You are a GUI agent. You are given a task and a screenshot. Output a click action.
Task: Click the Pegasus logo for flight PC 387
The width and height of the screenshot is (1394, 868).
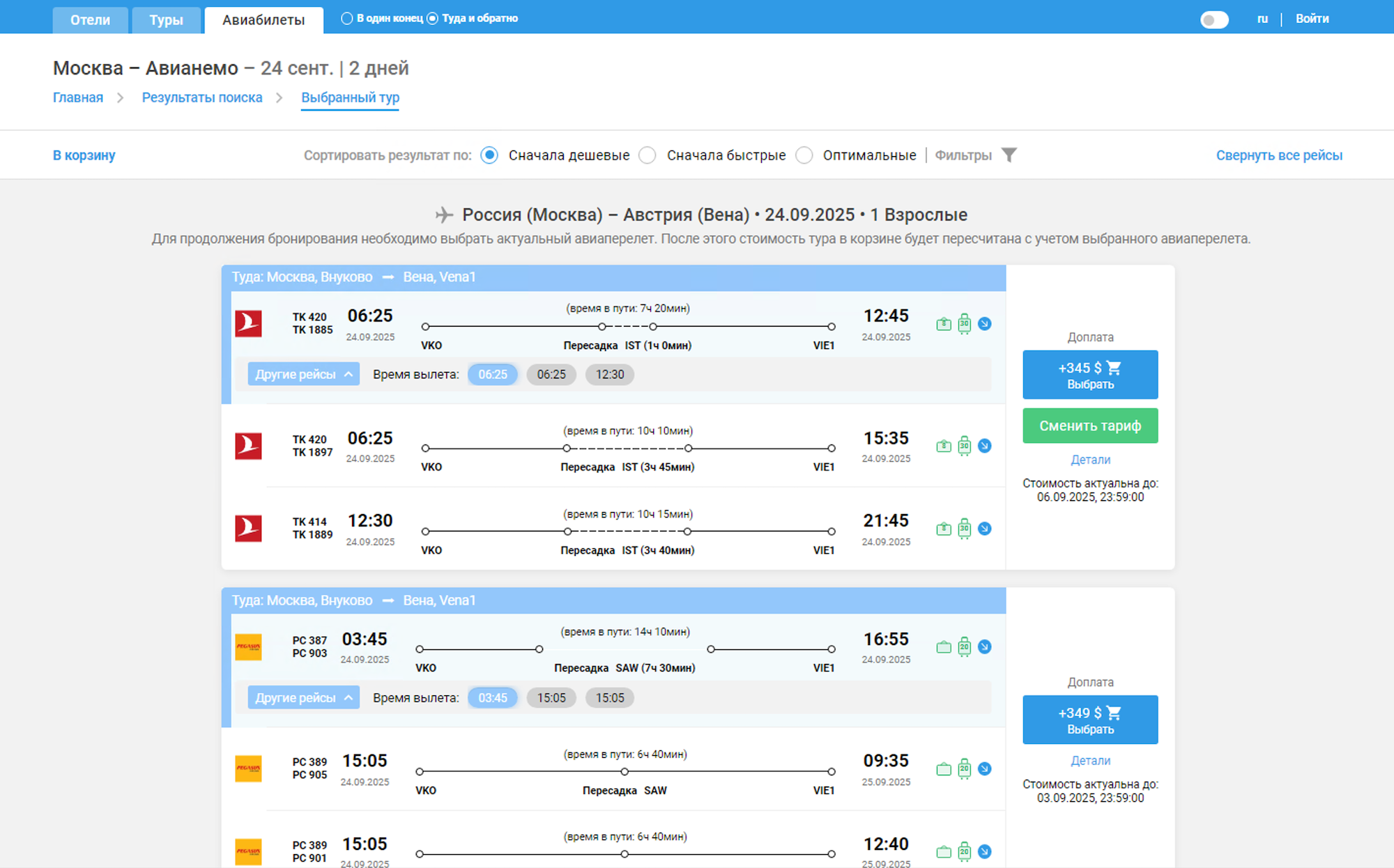click(248, 647)
